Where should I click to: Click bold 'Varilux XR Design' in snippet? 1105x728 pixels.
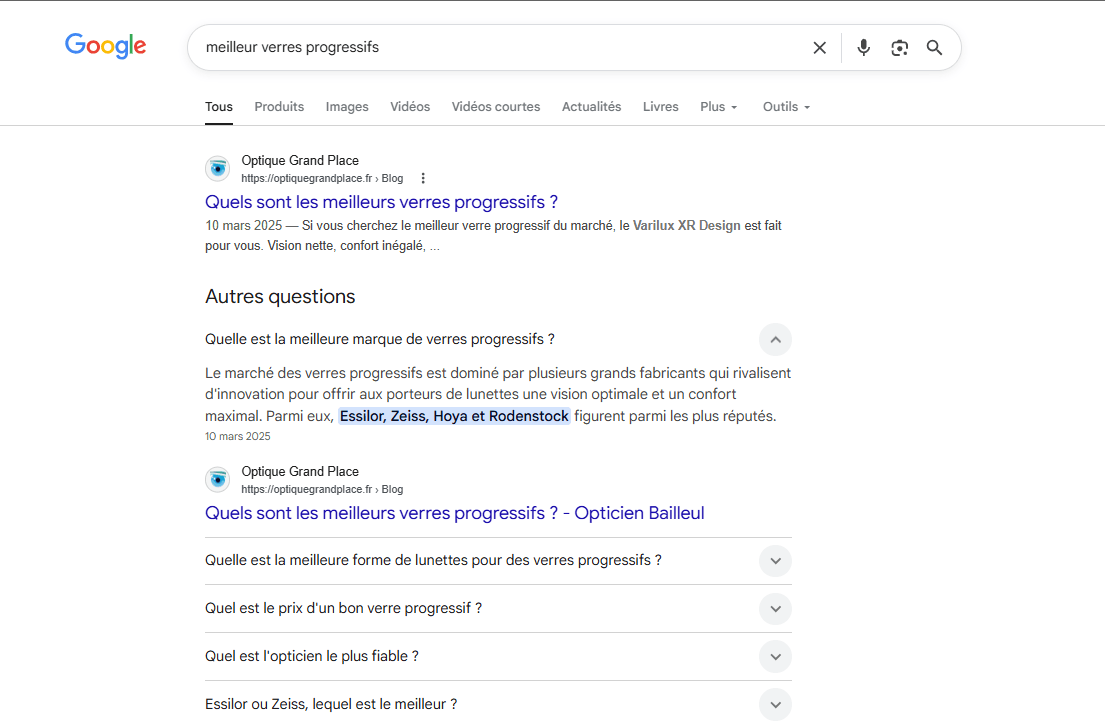coord(686,226)
